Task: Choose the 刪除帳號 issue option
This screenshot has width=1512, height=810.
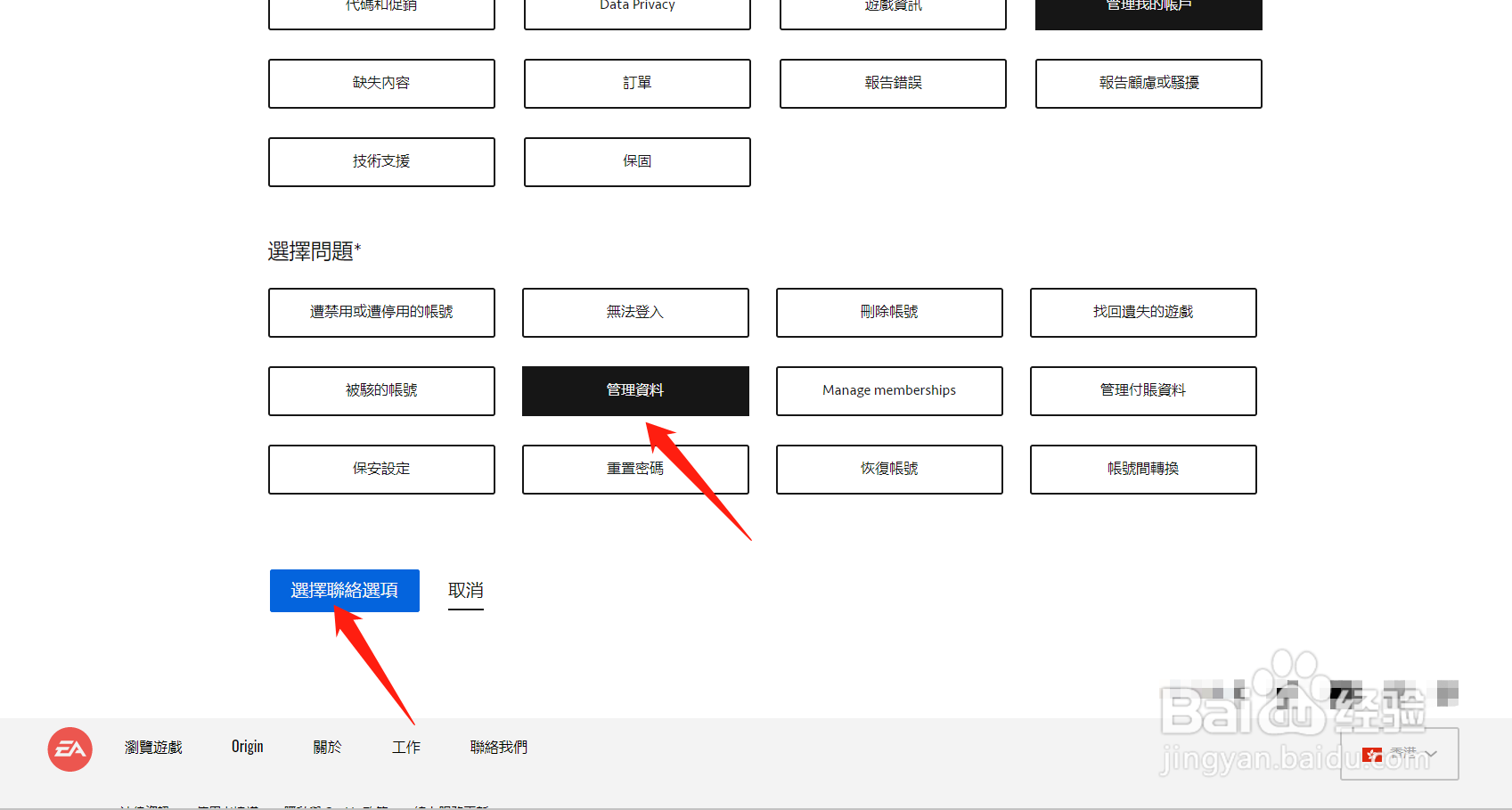Action: pyautogui.click(x=888, y=313)
